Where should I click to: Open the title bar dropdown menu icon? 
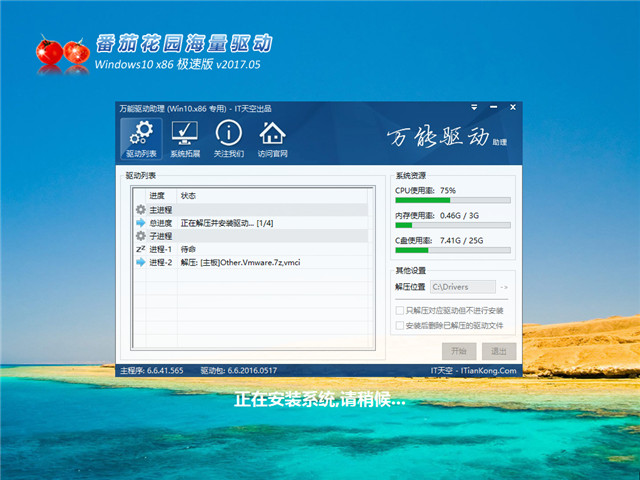(x=474, y=107)
